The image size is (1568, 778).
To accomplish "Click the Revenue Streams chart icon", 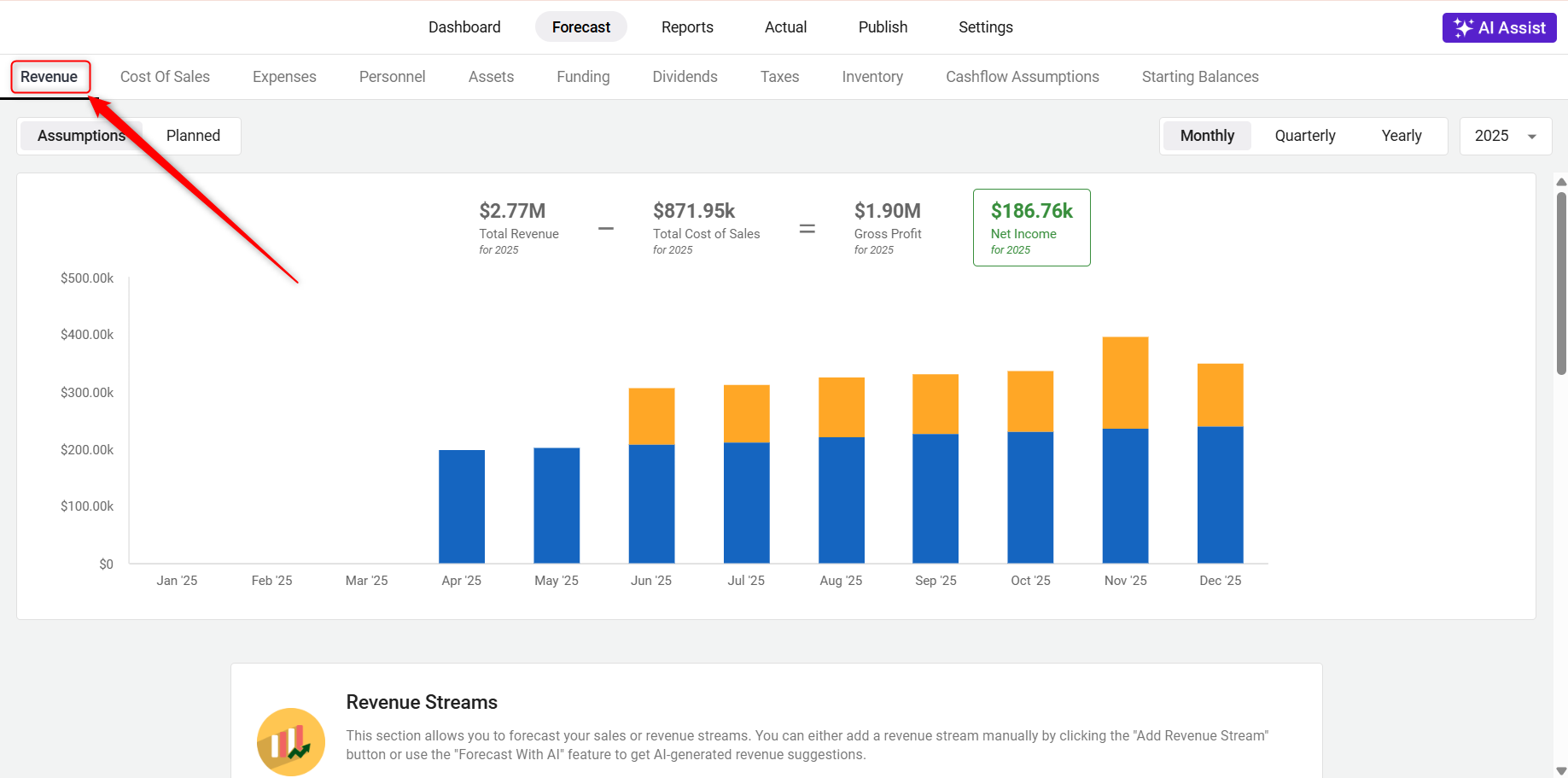I will coord(290,741).
